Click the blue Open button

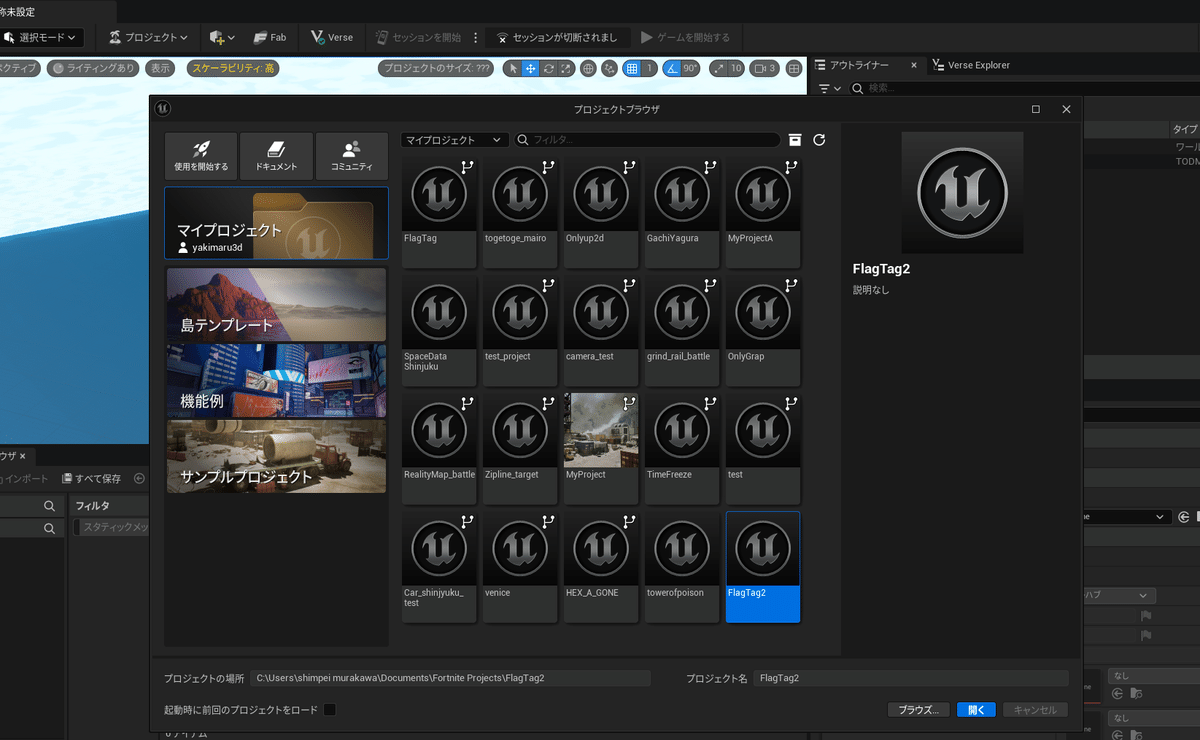(x=976, y=710)
